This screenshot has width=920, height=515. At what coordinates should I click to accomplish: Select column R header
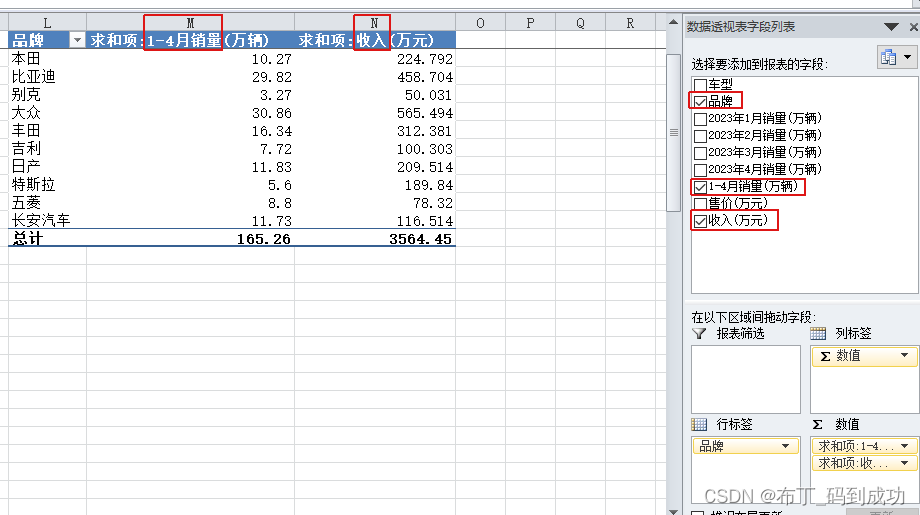point(630,23)
